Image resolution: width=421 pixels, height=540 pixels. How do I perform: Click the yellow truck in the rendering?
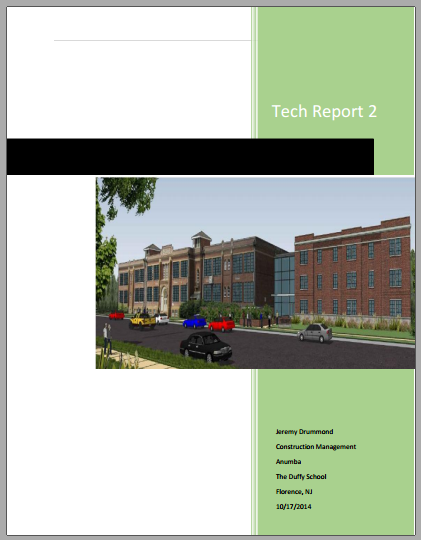143,321
